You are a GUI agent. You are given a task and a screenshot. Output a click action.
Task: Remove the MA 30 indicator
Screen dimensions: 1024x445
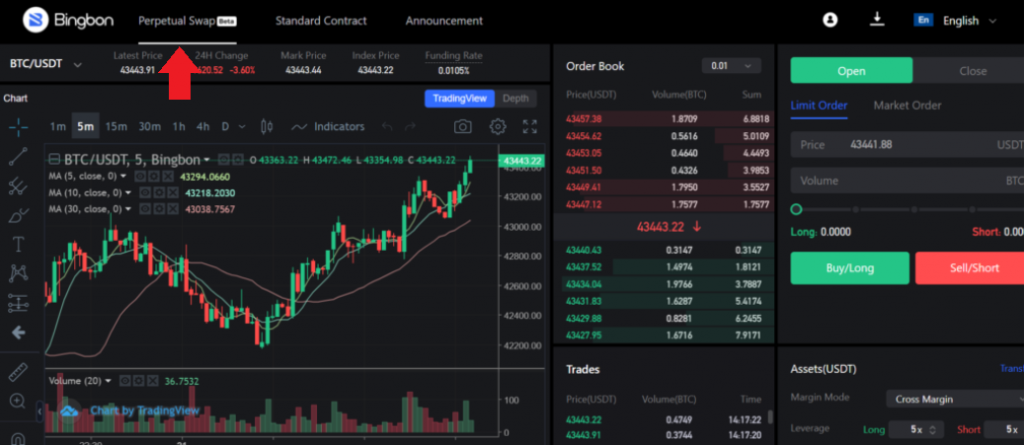pos(171,209)
